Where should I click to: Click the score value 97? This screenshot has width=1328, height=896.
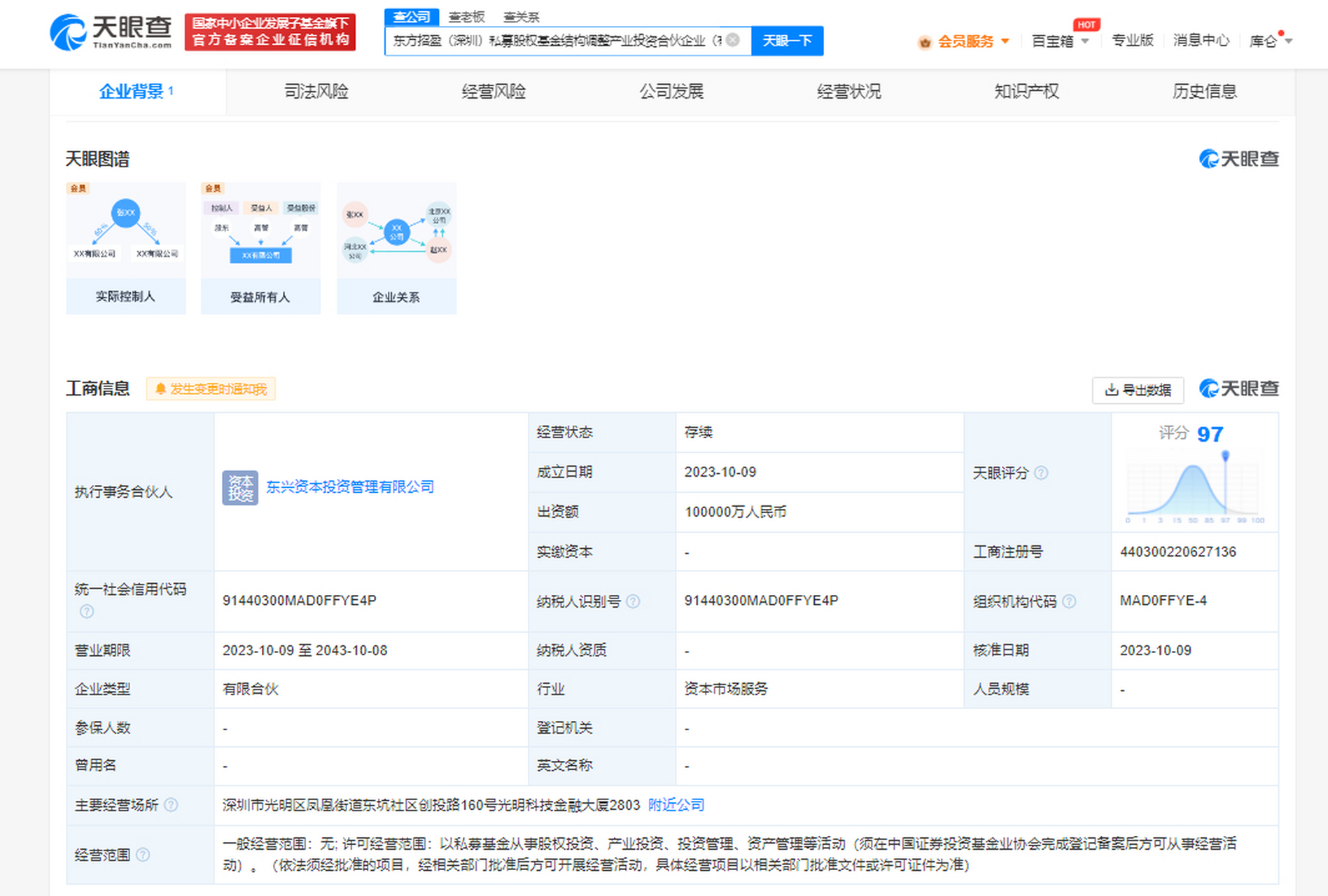coord(1210,434)
